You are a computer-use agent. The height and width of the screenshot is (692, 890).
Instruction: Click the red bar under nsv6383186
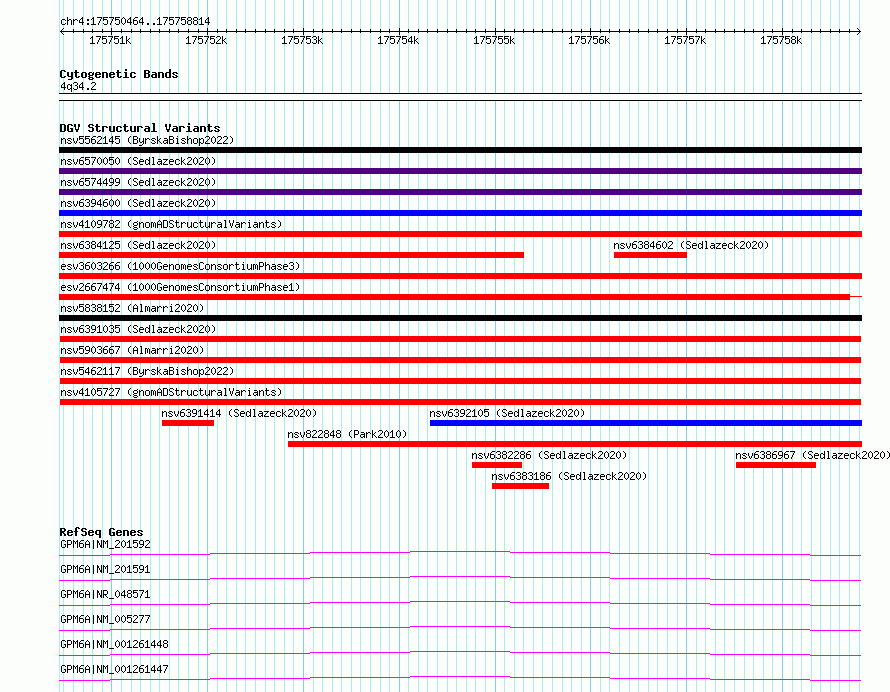(520, 486)
